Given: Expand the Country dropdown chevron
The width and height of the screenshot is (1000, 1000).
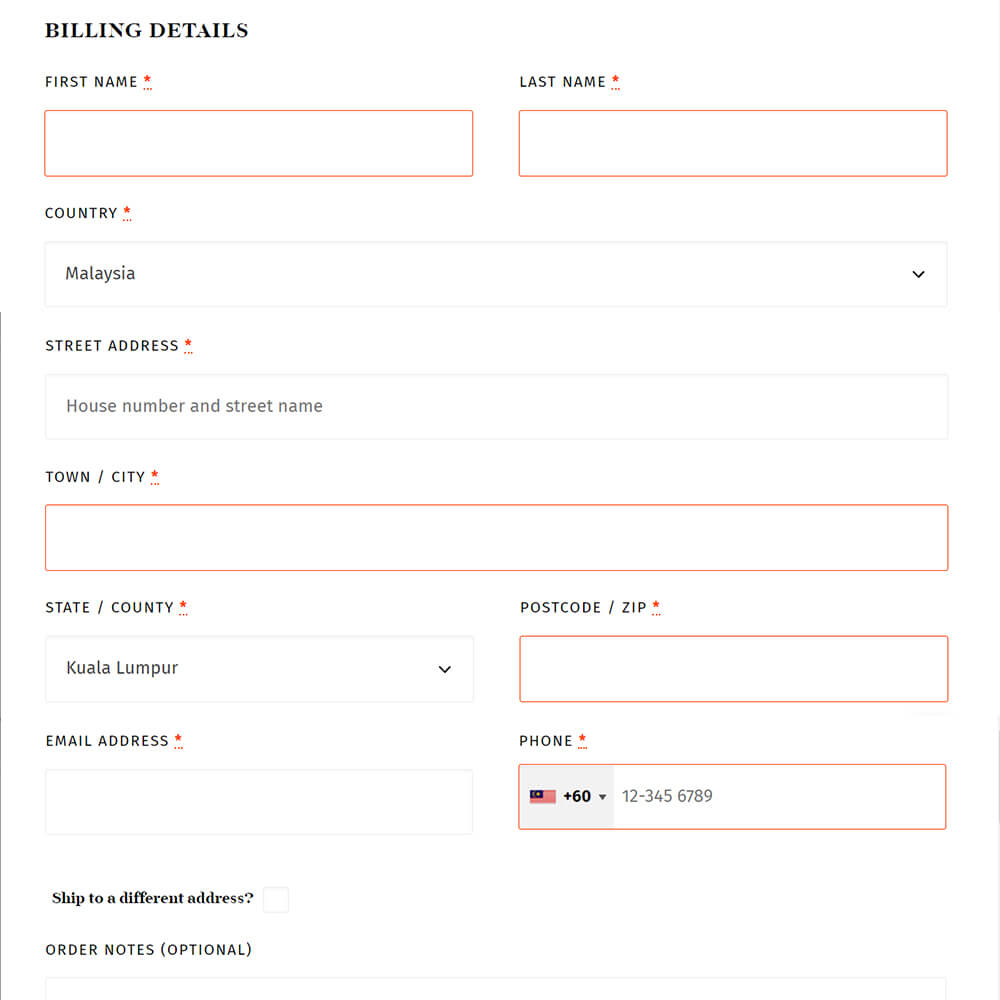Looking at the screenshot, I should (918, 274).
